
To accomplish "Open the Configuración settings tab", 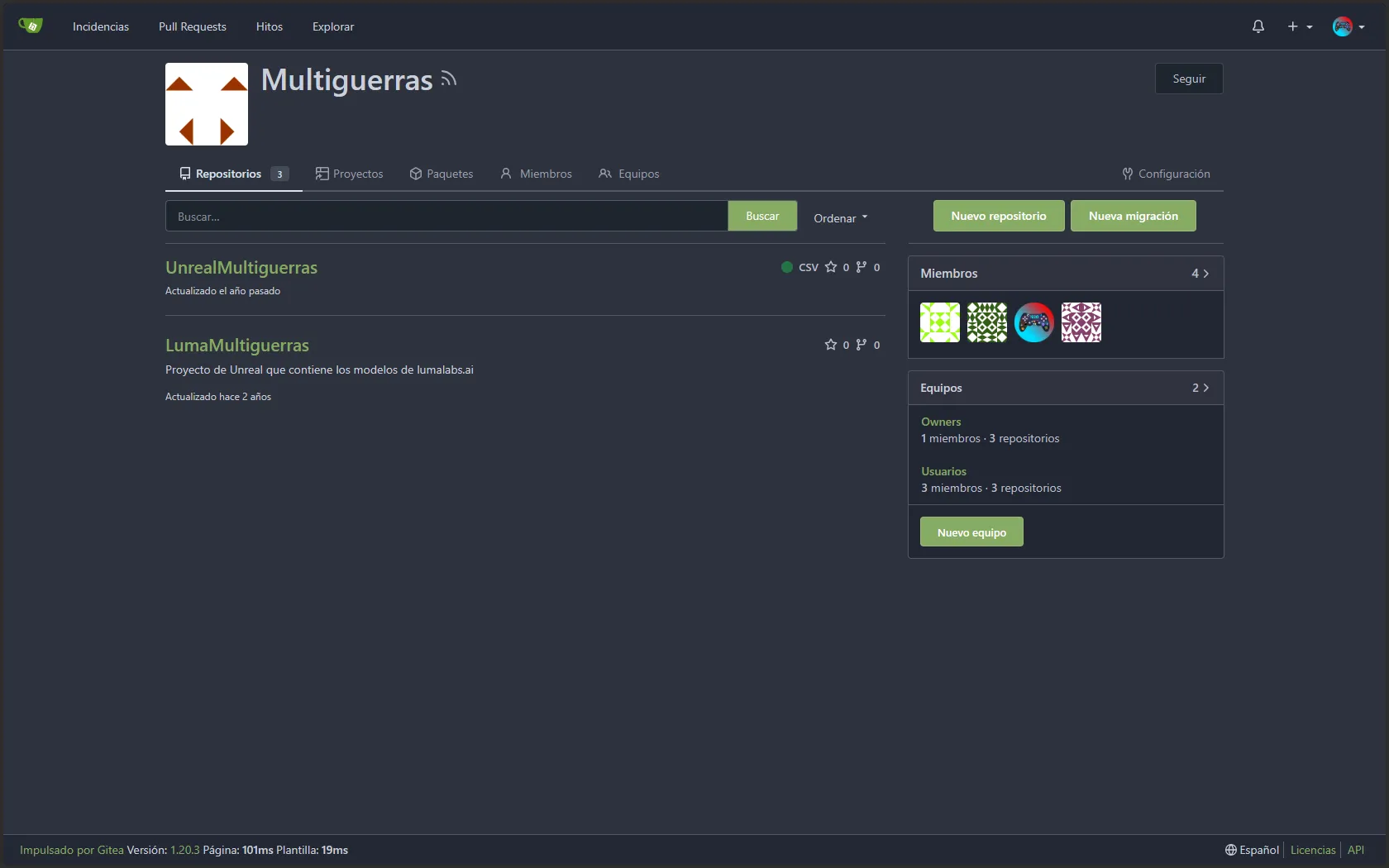I will pos(1166,174).
